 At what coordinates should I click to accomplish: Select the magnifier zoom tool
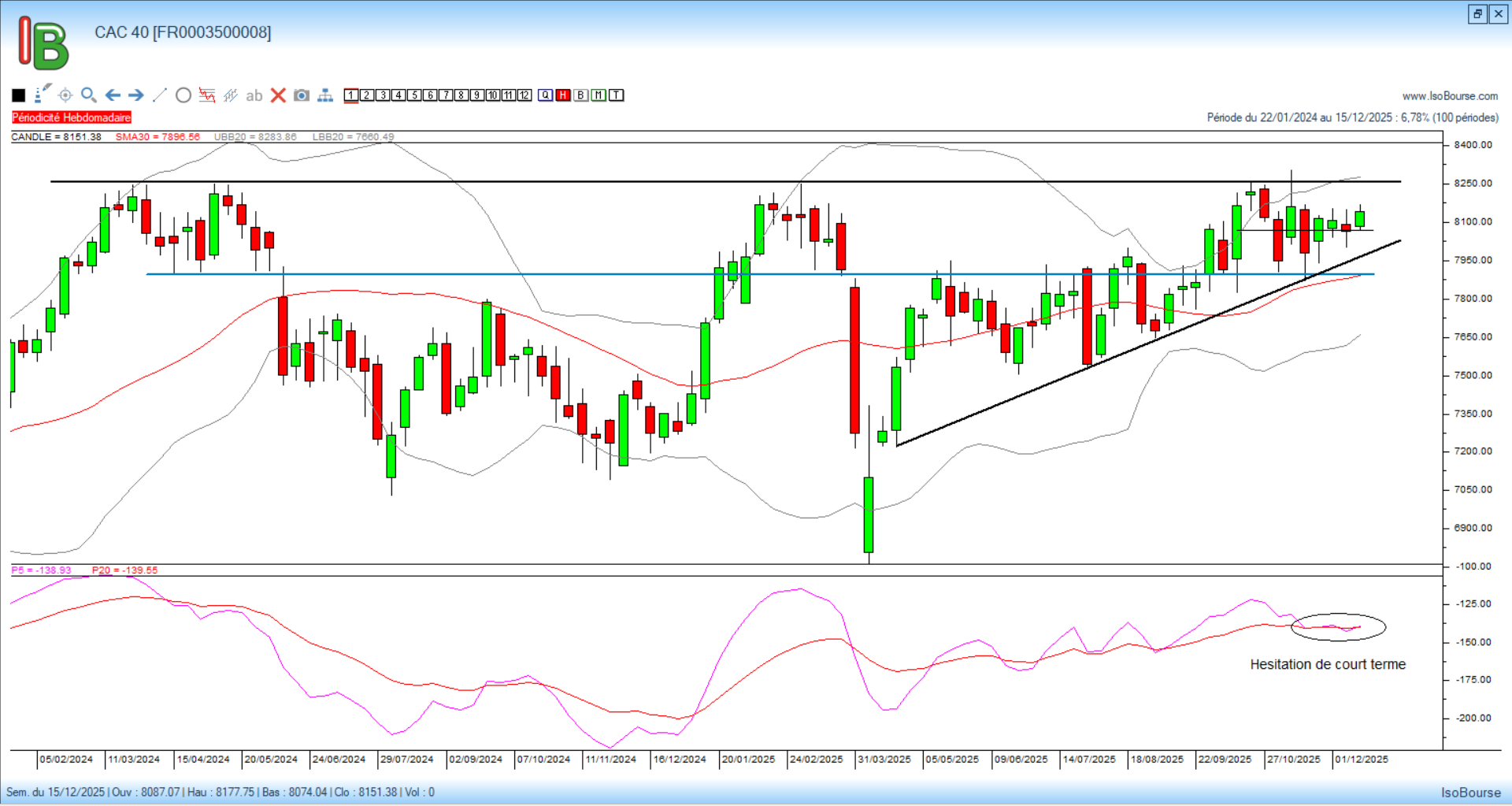pos(89,95)
